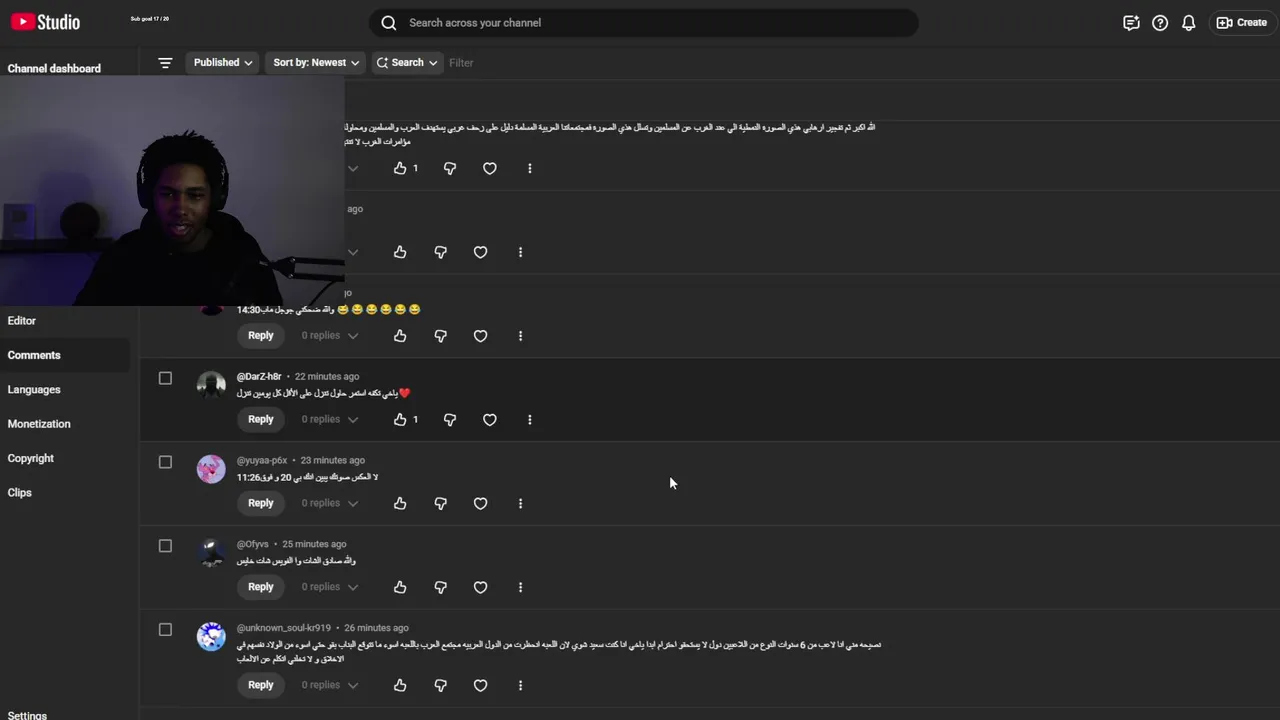Go to Monetization in the sidebar
Screen dimensions: 1280x720
[39, 424]
